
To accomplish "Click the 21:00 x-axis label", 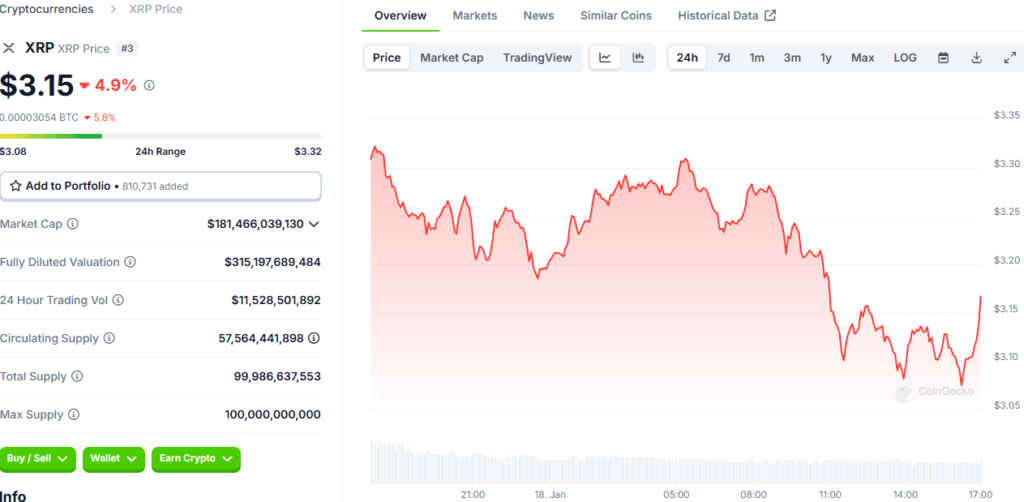I will coord(472,494).
